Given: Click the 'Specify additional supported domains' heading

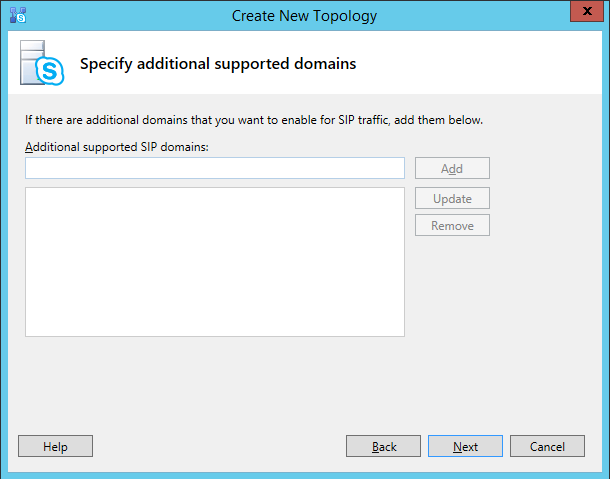Looking at the screenshot, I should (218, 64).
